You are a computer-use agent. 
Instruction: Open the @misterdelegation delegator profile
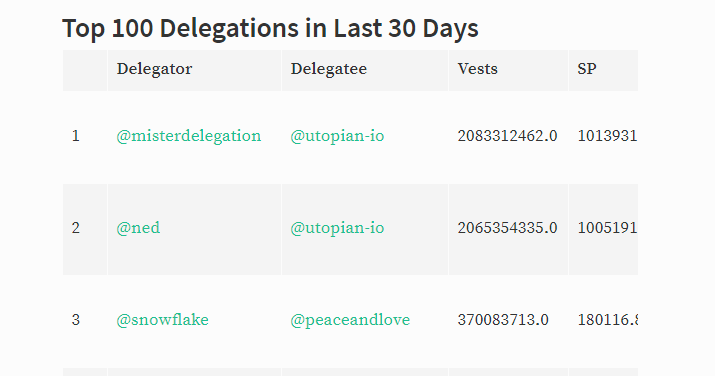coord(189,136)
